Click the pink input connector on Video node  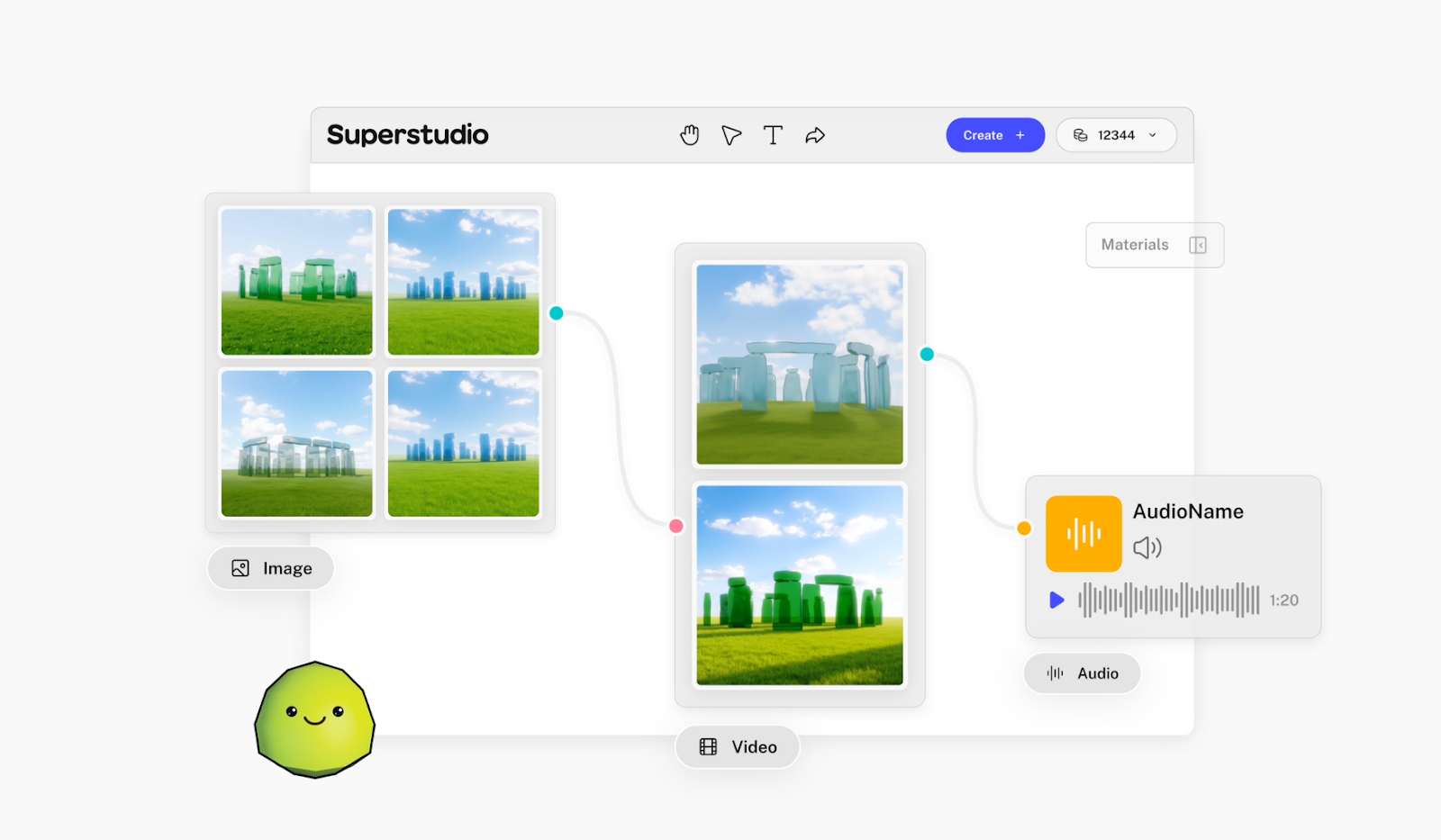[676, 526]
